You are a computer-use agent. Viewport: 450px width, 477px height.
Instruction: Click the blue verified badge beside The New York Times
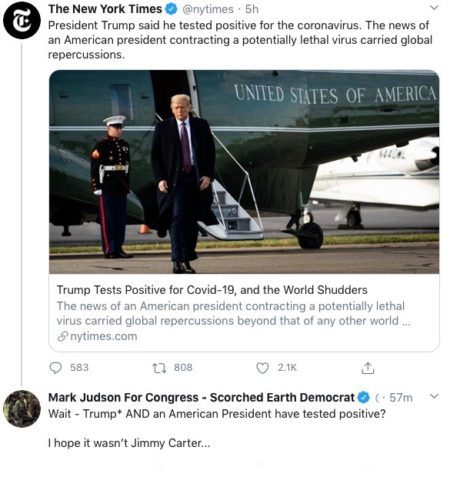[171, 9]
